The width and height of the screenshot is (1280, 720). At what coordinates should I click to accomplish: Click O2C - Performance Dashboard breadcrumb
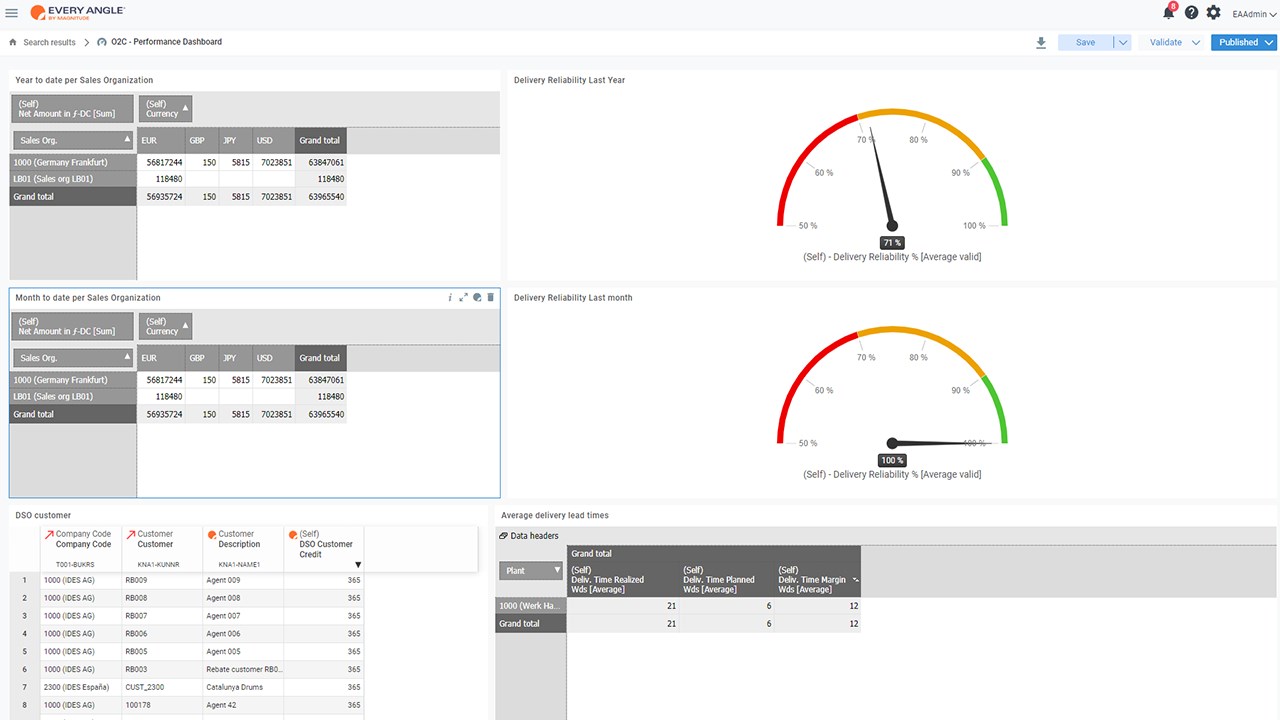pos(166,42)
